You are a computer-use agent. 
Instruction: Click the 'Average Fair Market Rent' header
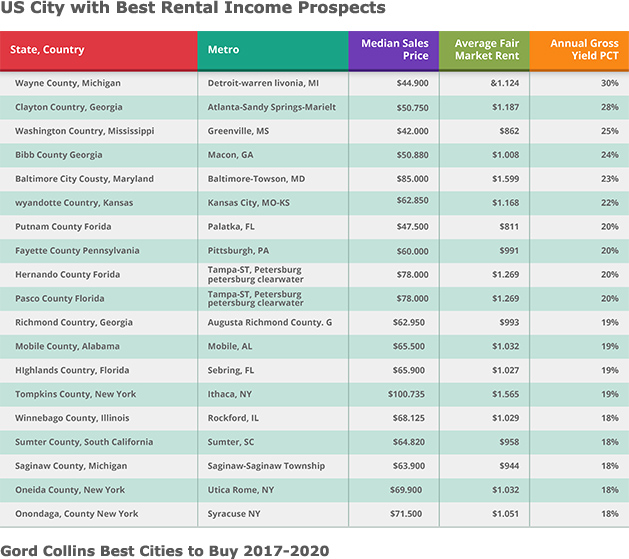[x=484, y=51]
